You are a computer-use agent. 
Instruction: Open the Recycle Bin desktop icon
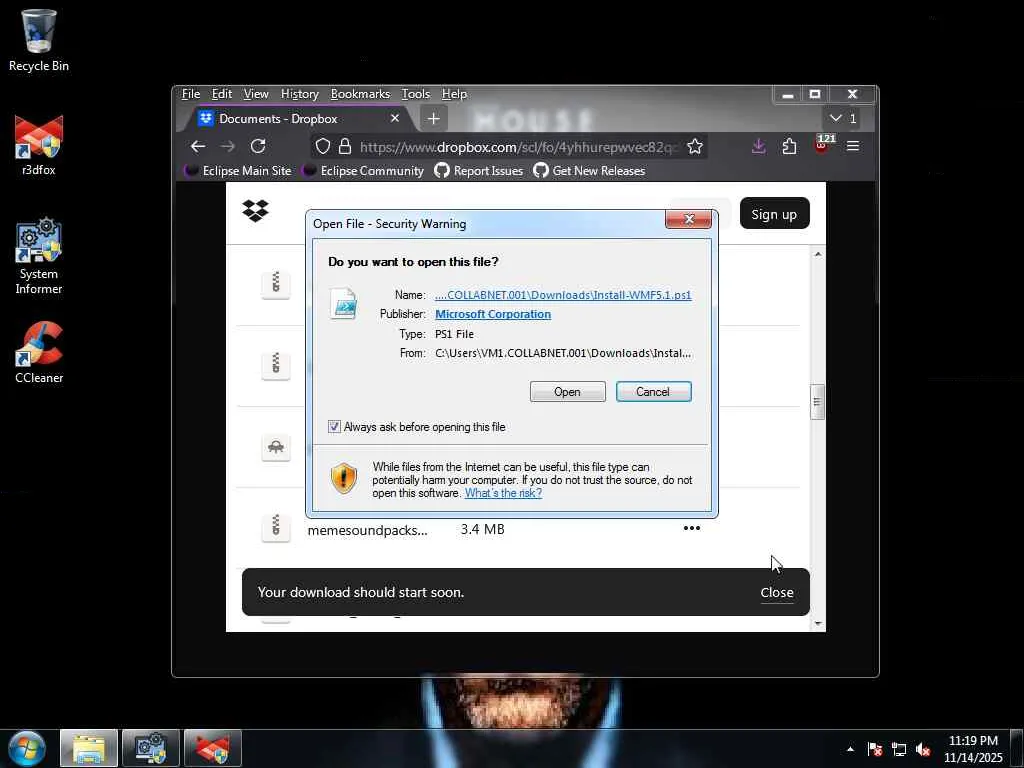39,40
